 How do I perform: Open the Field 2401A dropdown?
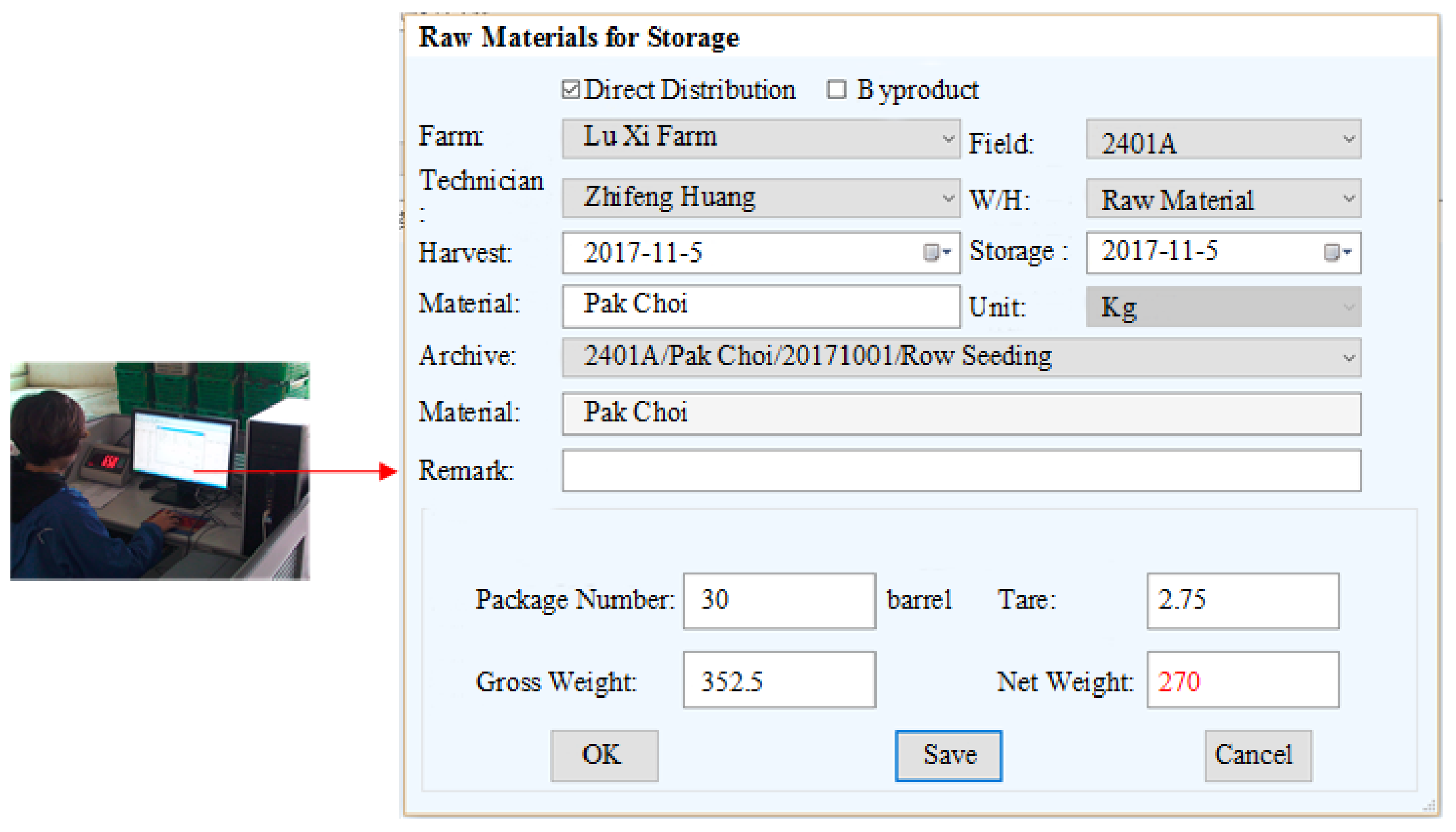click(x=1348, y=139)
